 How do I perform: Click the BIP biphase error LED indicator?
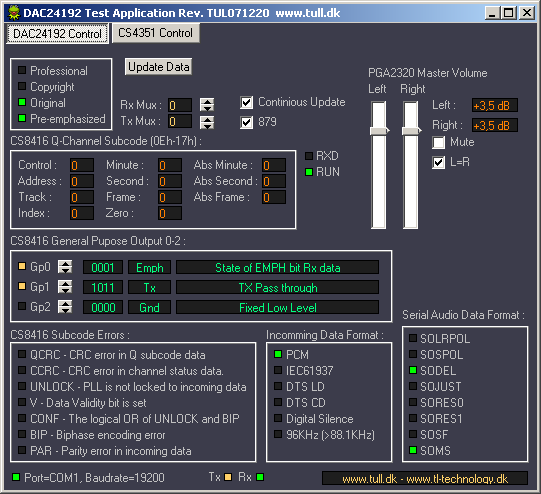click(x=22, y=434)
